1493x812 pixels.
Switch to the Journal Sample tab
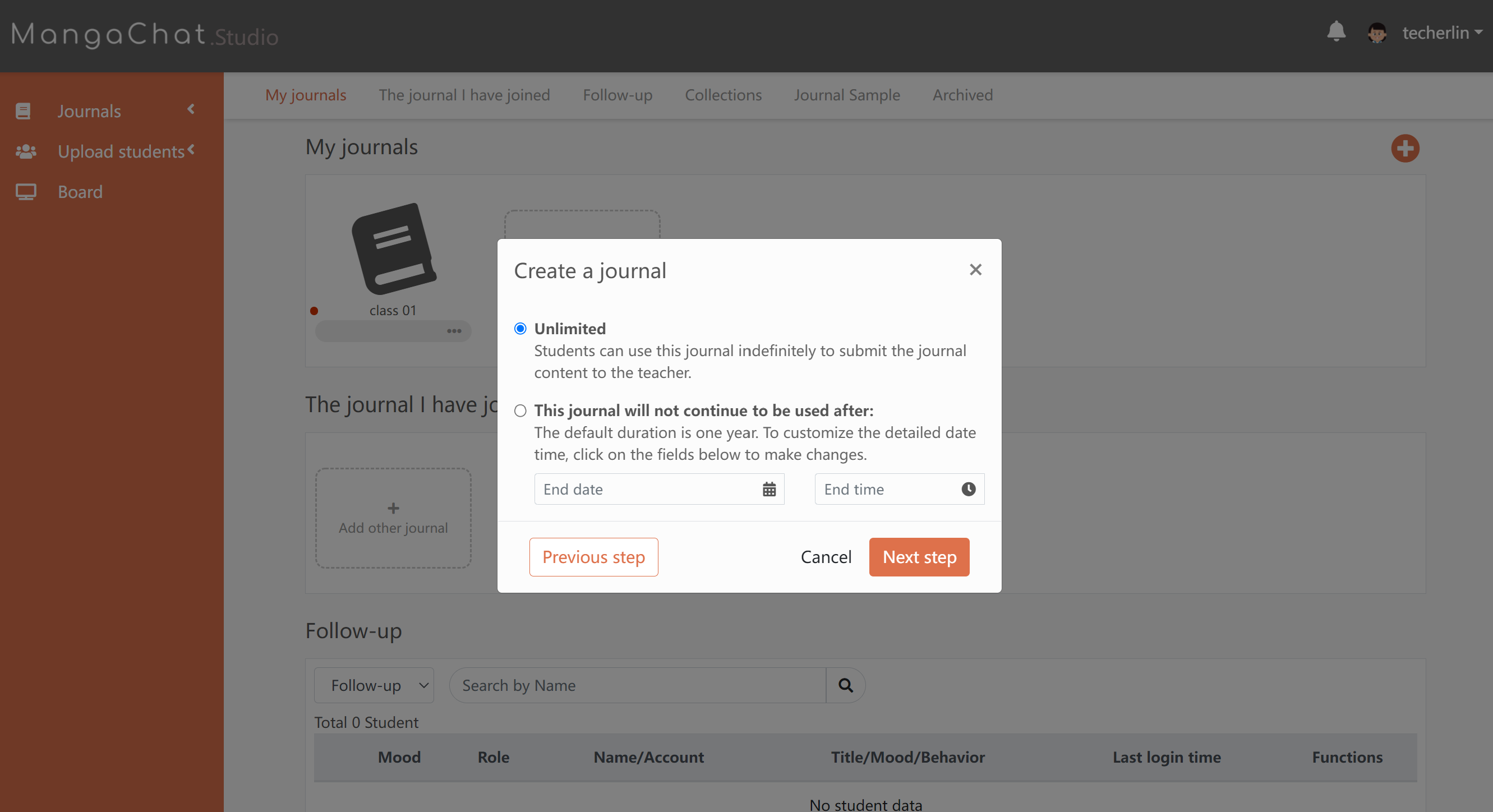pos(847,95)
